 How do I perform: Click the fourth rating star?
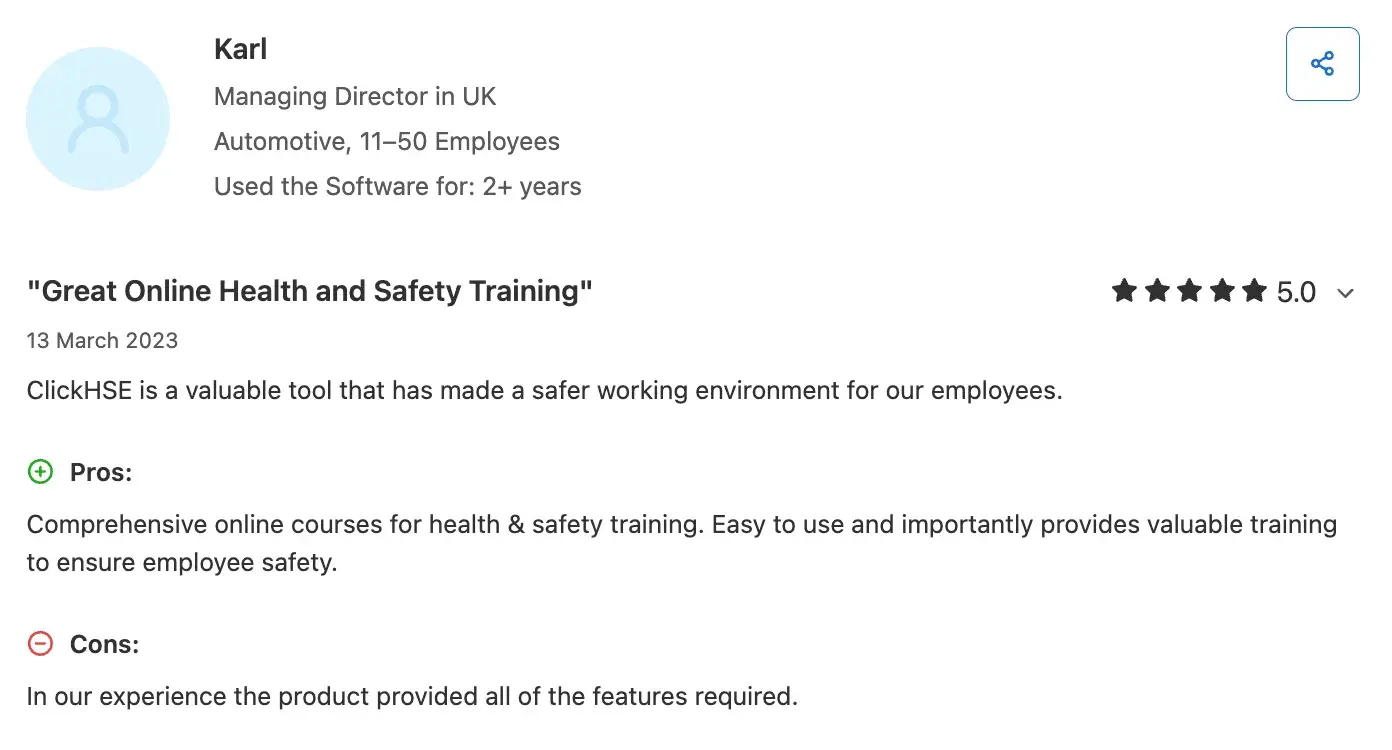(1221, 292)
